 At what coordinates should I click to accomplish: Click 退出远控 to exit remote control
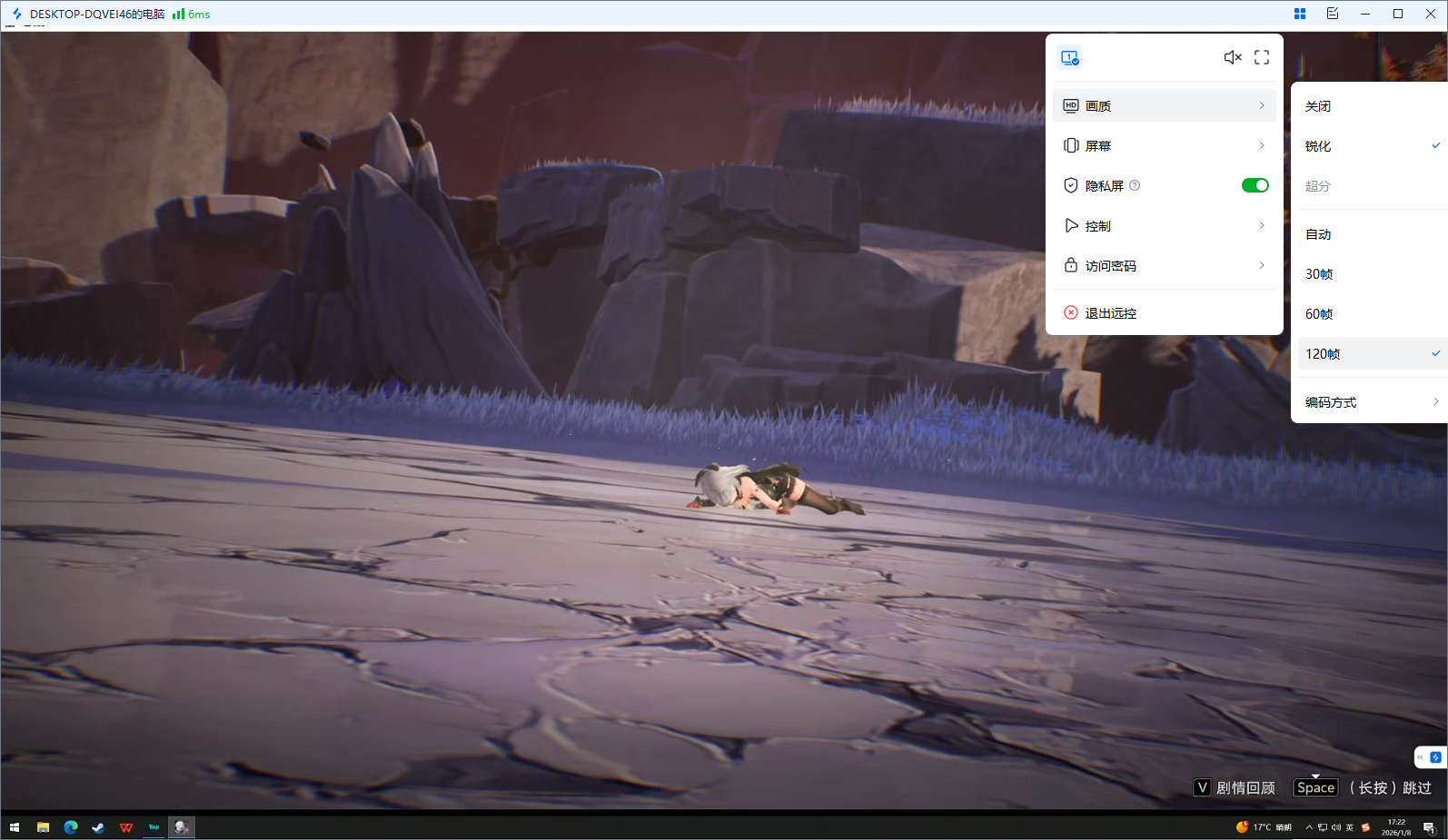[1110, 313]
